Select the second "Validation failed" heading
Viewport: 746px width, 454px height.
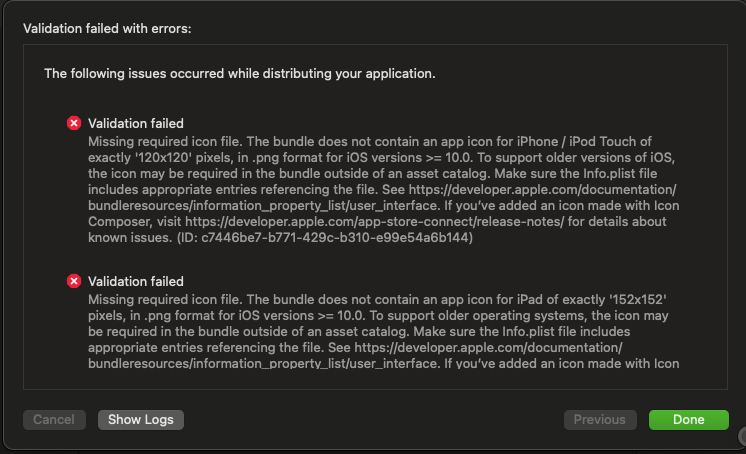[x=136, y=281]
